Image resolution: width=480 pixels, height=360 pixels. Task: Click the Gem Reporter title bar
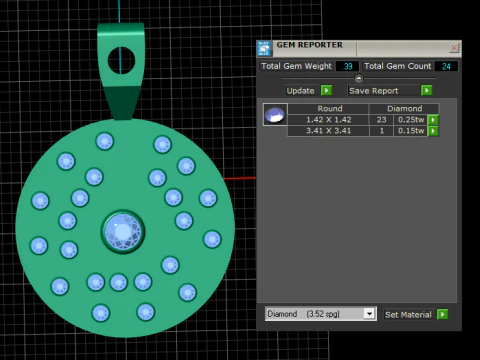tap(360, 48)
